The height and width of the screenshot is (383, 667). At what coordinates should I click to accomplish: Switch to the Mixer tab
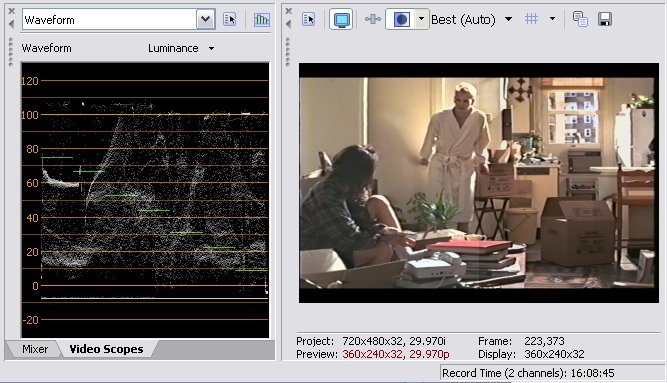(35, 349)
